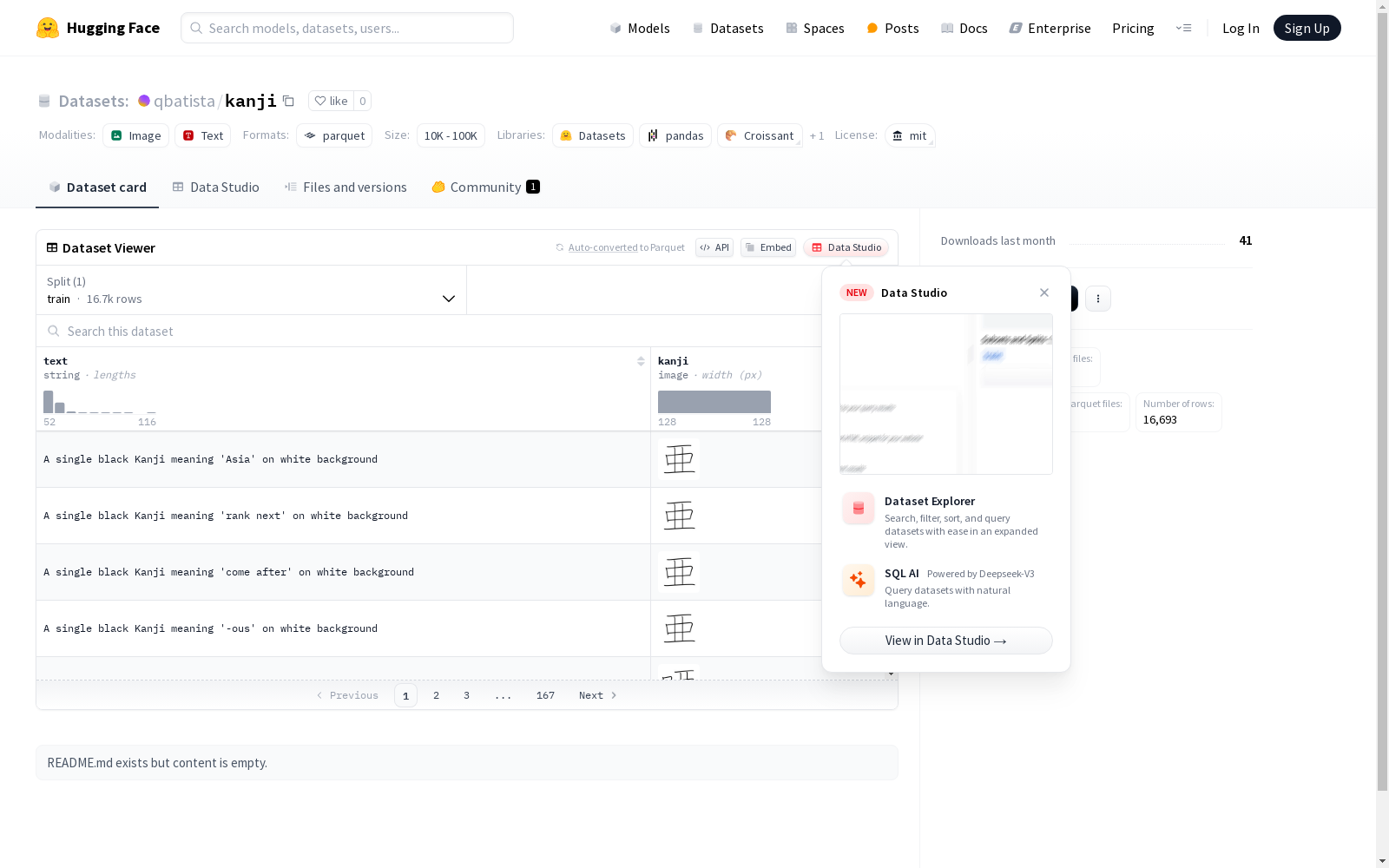Select the Text modality tag
The width and height of the screenshot is (1389, 868).
(x=203, y=135)
